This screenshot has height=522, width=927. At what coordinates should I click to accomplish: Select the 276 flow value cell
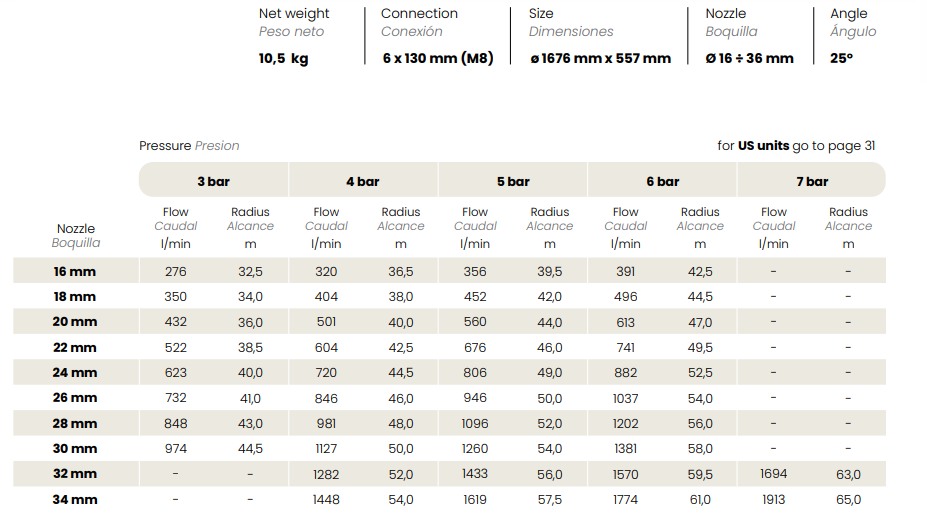click(175, 272)
